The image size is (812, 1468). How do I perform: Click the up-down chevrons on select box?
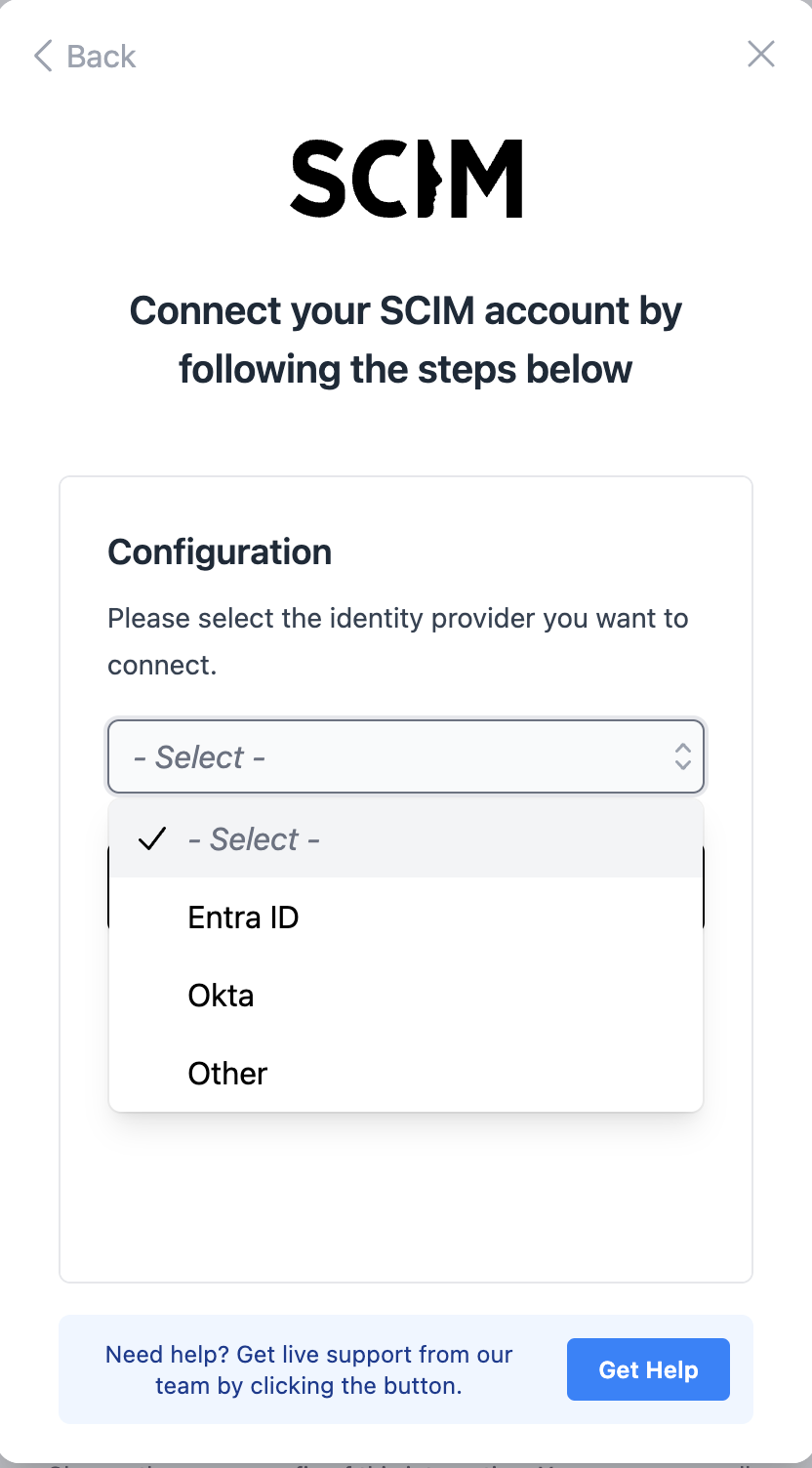click(683, 756)
